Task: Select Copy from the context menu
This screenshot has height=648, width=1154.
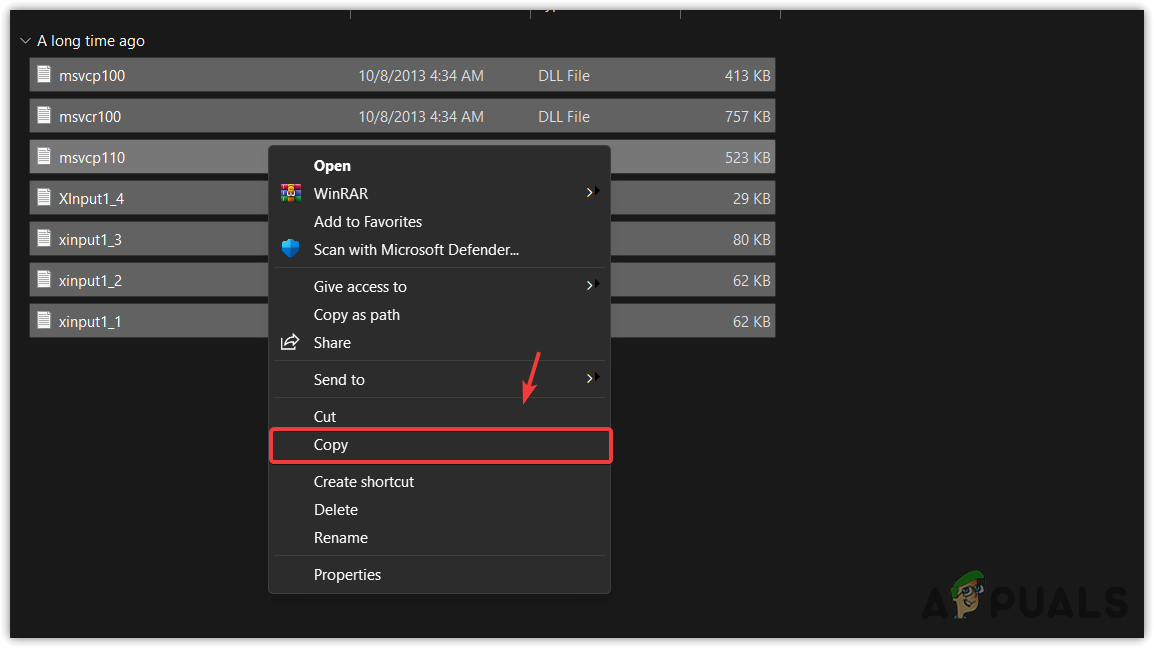Action: (x=331, y=445)
